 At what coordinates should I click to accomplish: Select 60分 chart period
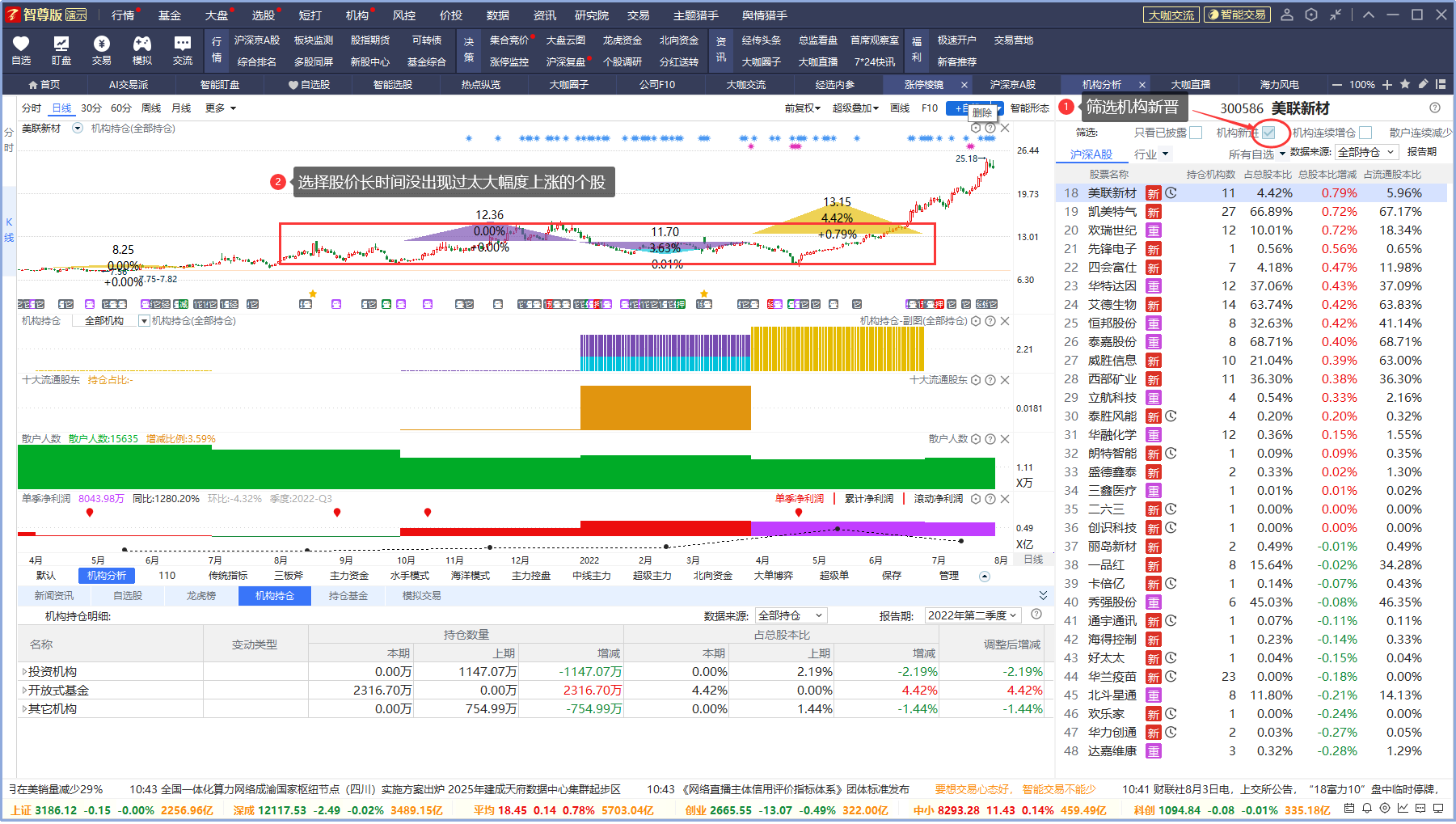click(121, 108)
